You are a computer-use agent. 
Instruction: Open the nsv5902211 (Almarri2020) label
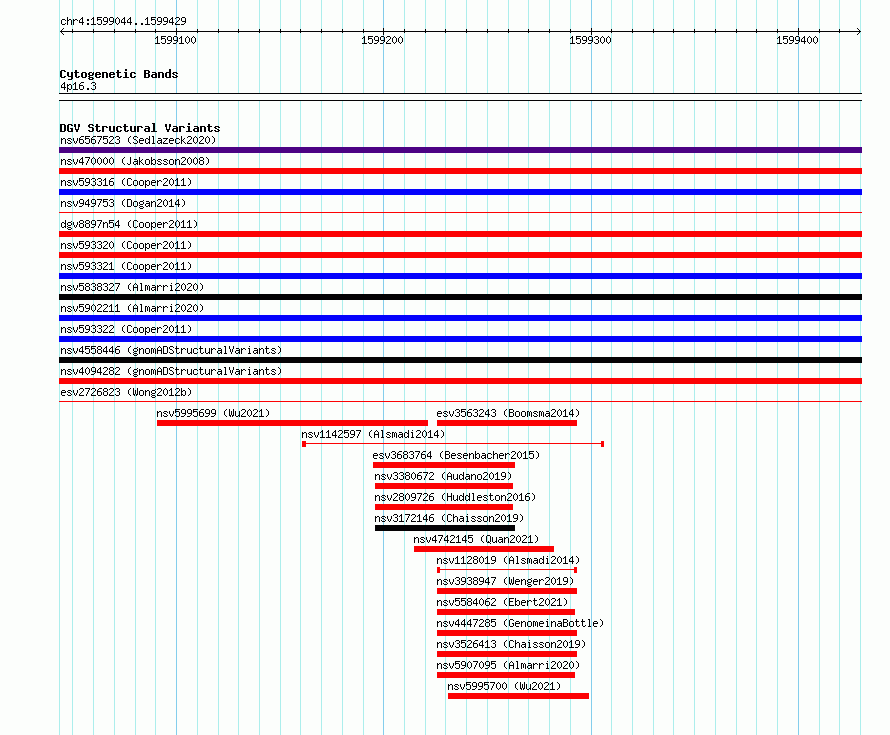coord(132,308)
